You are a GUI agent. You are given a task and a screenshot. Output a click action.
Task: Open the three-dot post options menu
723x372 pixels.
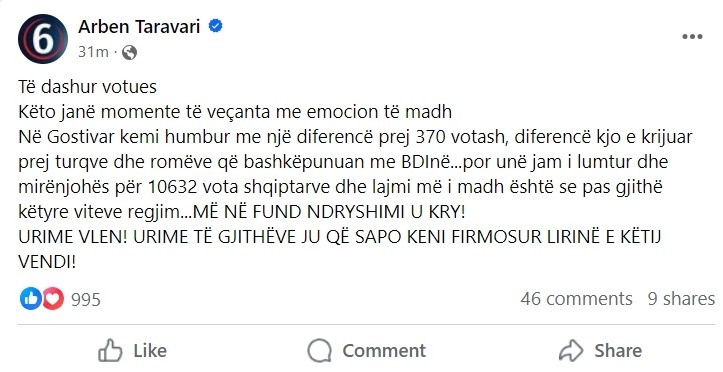pyautogui.click(x=692, y=36)
